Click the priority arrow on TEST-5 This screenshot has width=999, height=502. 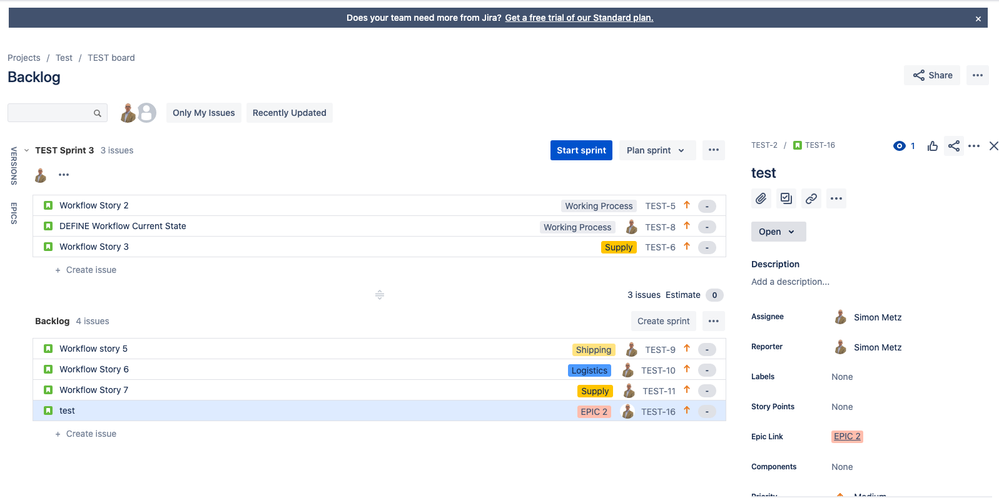[x=687, y=205]
